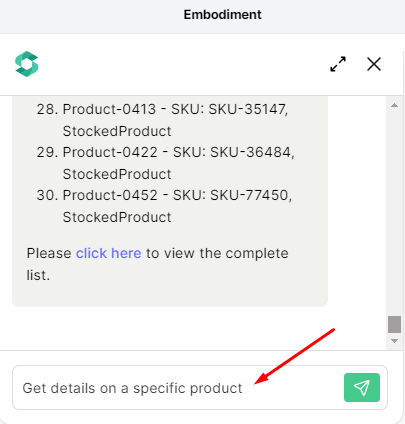This screenshot has width=405, height=424.
Task: Click the SKU-36484 code
Action: point(252,152)
